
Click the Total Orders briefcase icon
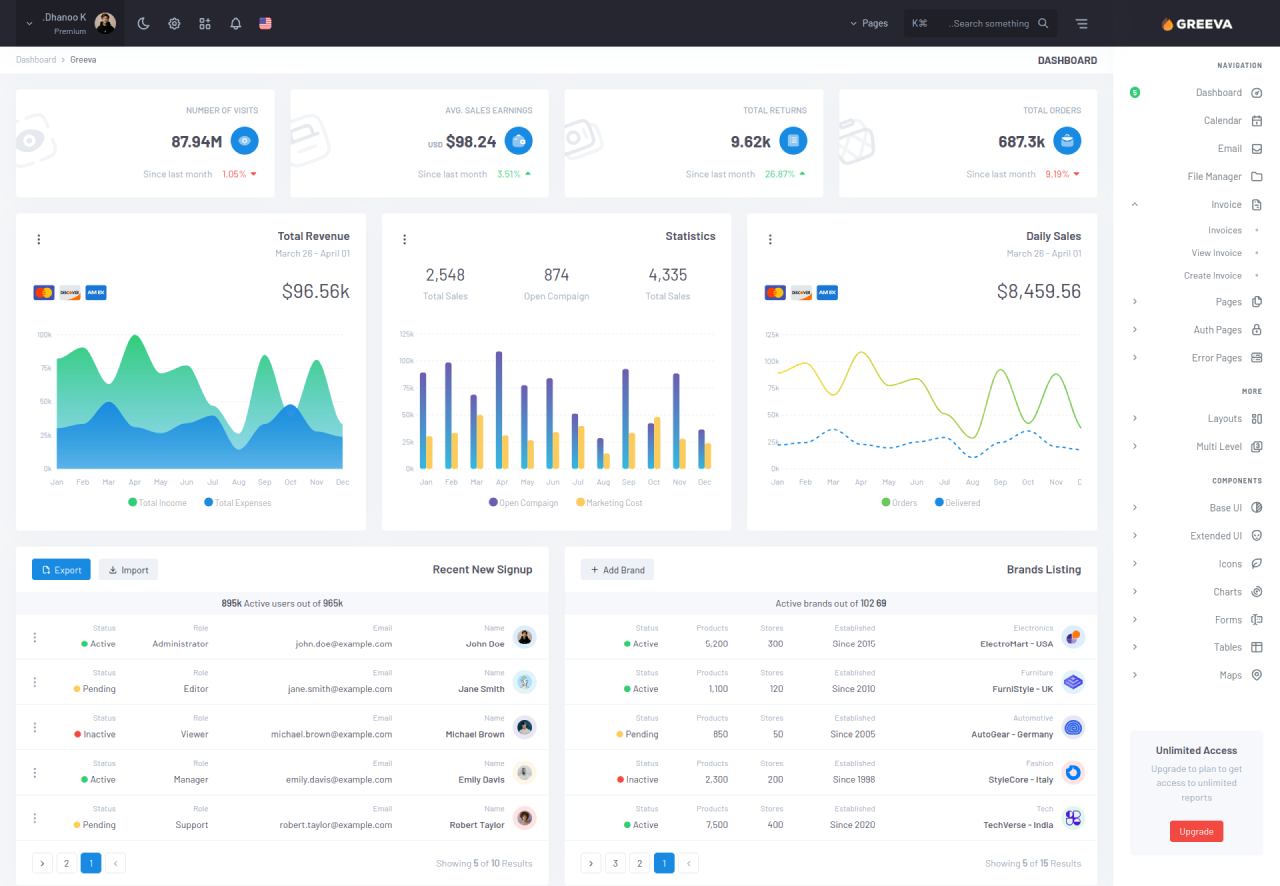click(1067, 141)
